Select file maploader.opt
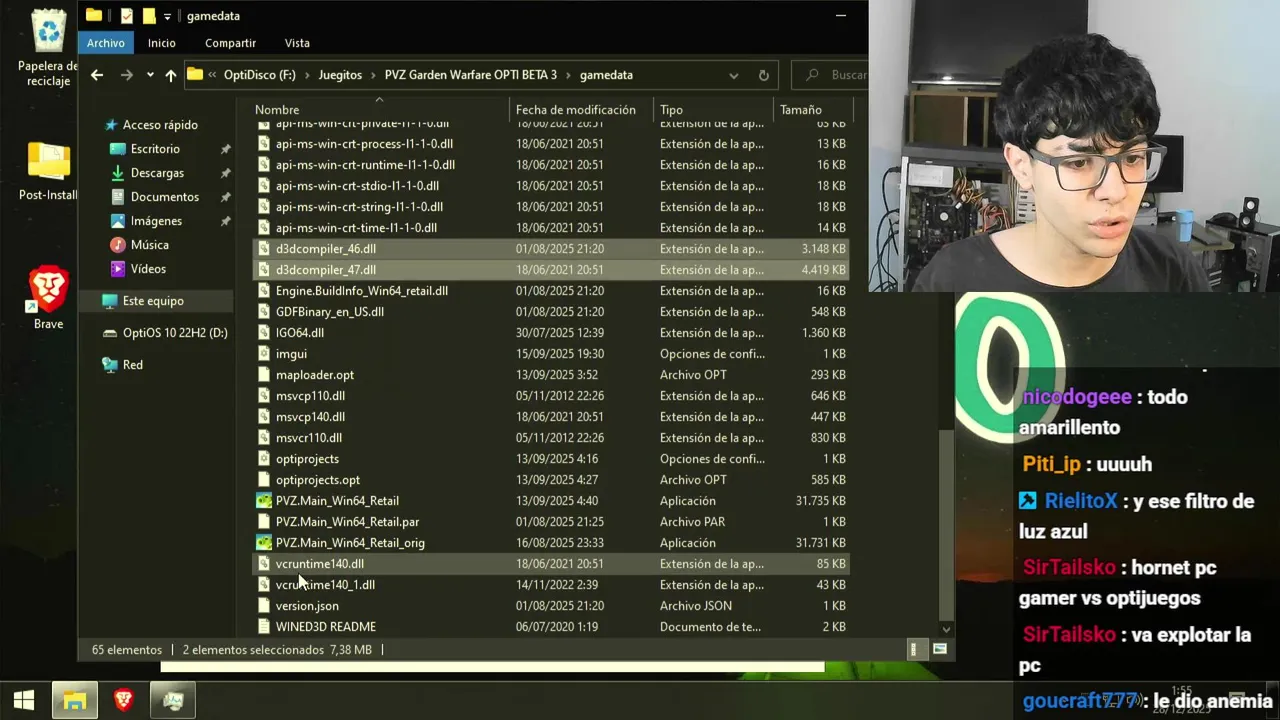The width and height of the screenshot is (1280, 720). (x=550, y=375)
